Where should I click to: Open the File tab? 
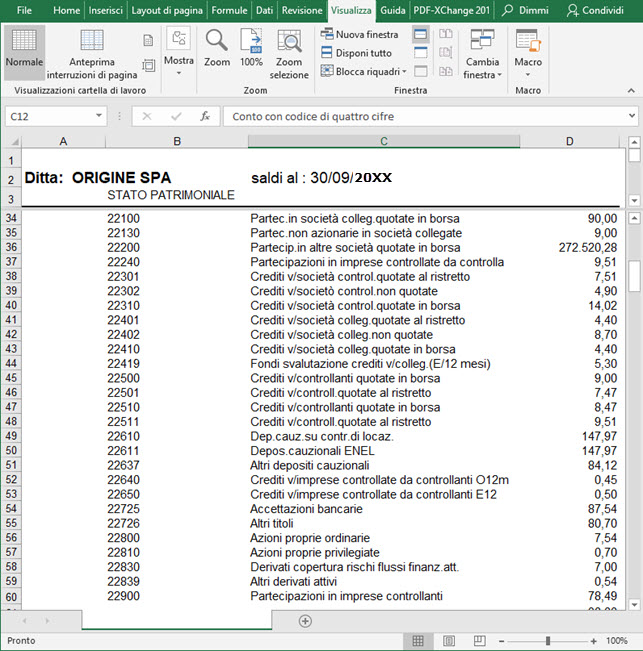click(24, 10)
